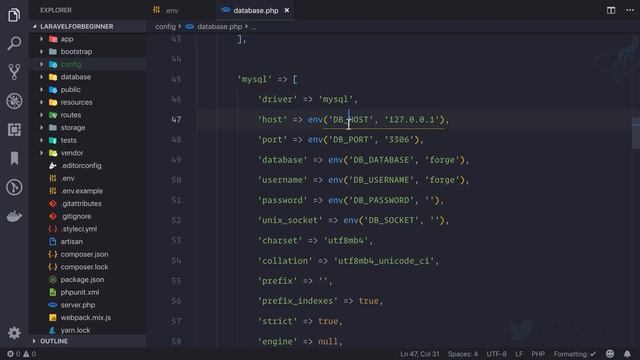Open the Bookmarks view icon
The image size is (640, 360).
pyautogui.click(x=14, y=158)
